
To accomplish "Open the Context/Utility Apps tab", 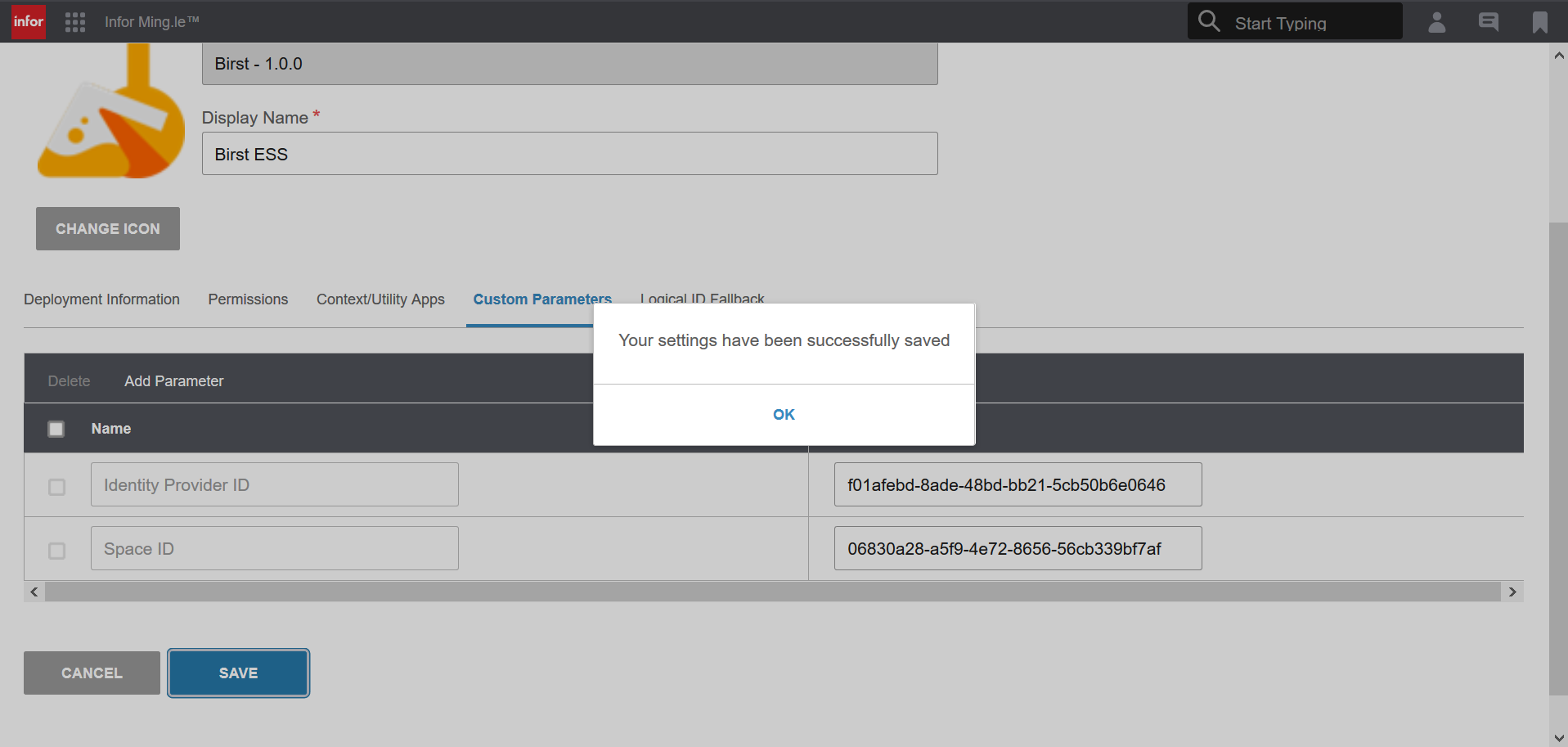I will tap(380, 299).
